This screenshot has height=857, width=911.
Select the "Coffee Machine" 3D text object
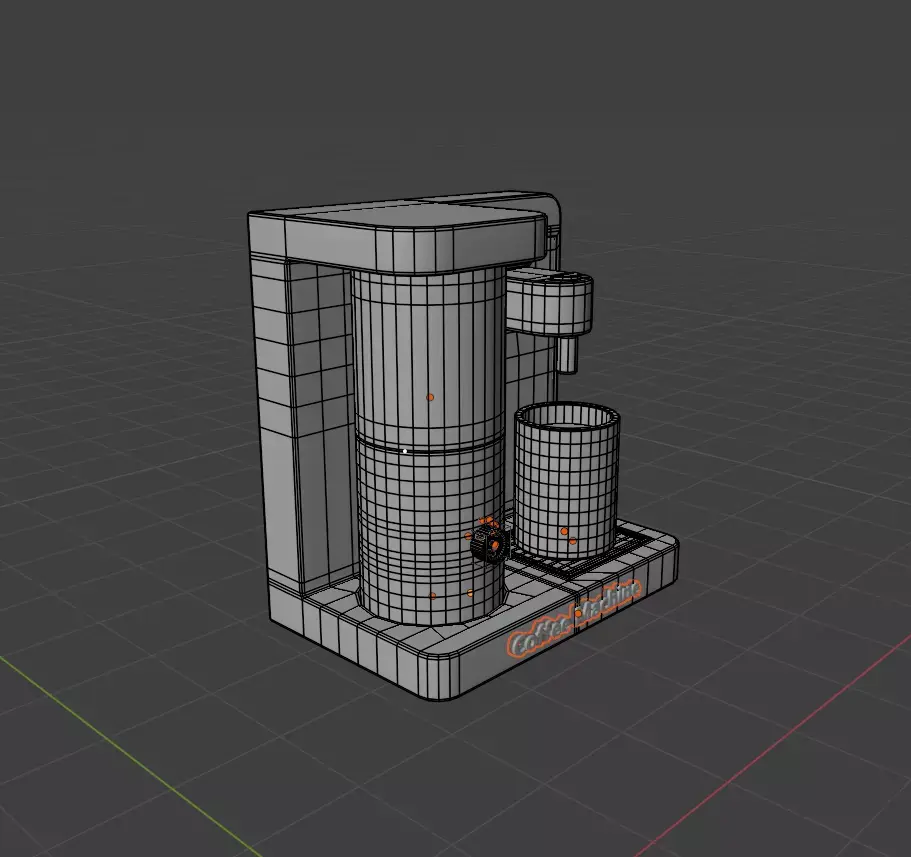(573, 618)
